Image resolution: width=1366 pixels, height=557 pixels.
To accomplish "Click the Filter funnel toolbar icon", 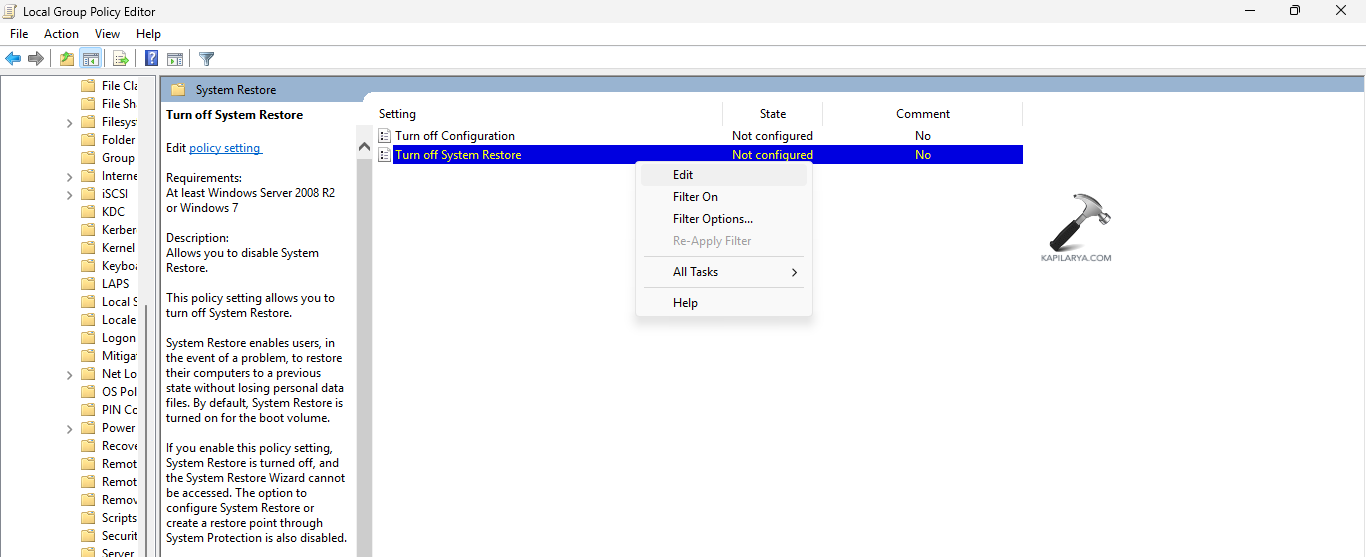I will pos(206,59).
